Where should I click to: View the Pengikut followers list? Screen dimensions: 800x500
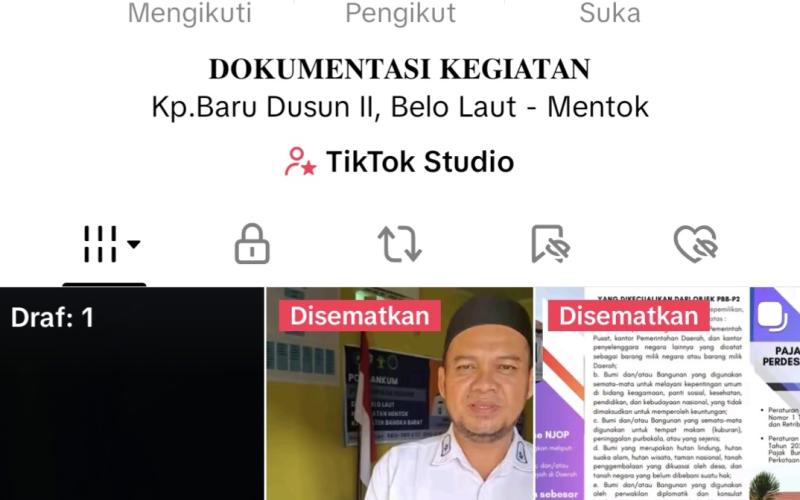(x=401, y=13)
